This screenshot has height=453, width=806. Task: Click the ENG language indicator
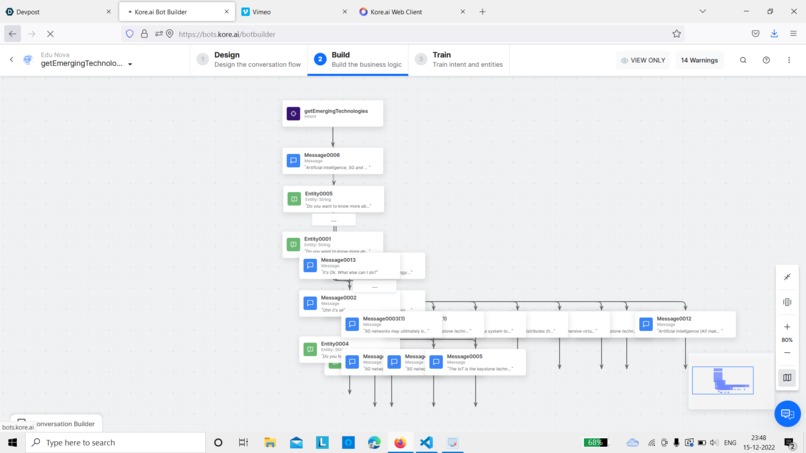(x=729, y=442)
